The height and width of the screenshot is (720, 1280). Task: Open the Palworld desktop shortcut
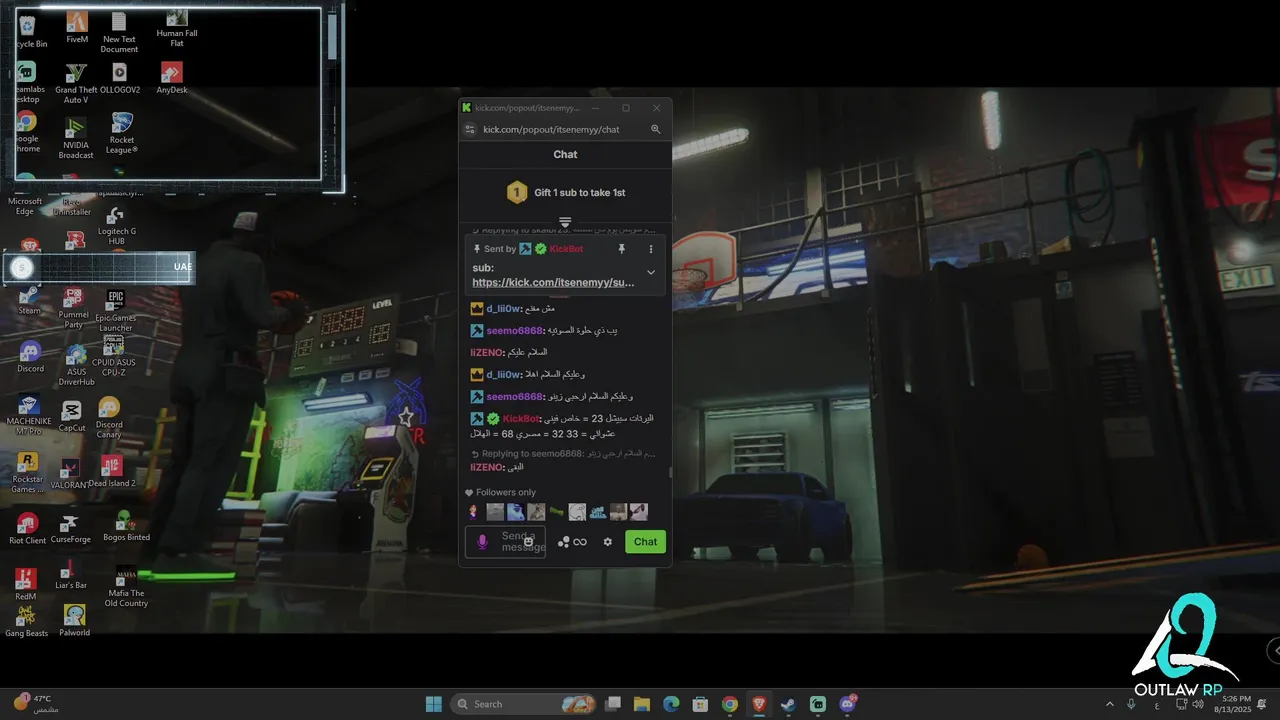click(x=74, y=621)
